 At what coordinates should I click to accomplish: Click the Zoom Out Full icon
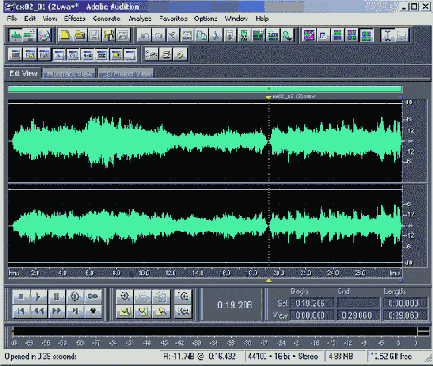coord(161,296)
